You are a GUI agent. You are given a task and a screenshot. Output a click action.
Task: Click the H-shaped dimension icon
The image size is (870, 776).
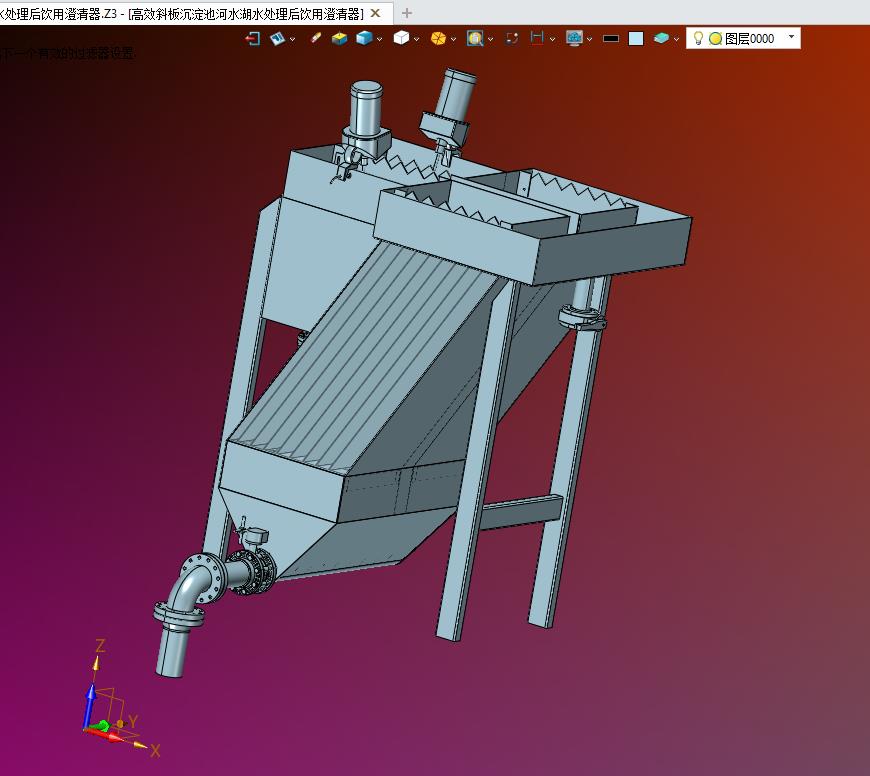coord(537,38)
